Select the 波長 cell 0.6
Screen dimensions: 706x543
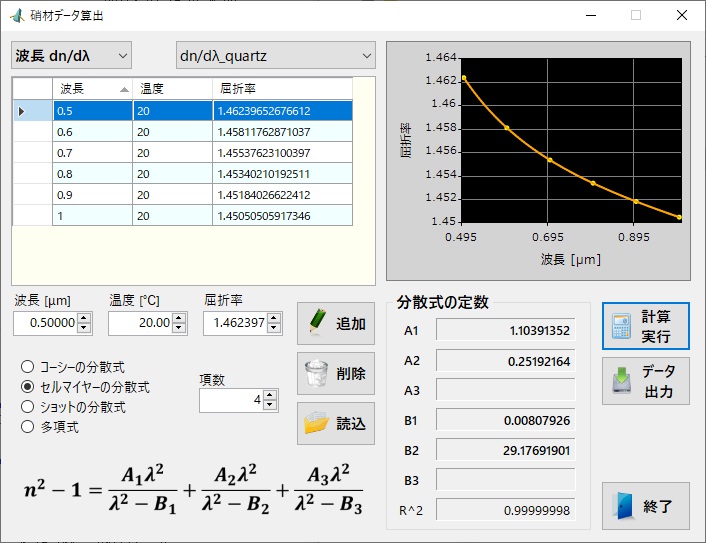92,132
